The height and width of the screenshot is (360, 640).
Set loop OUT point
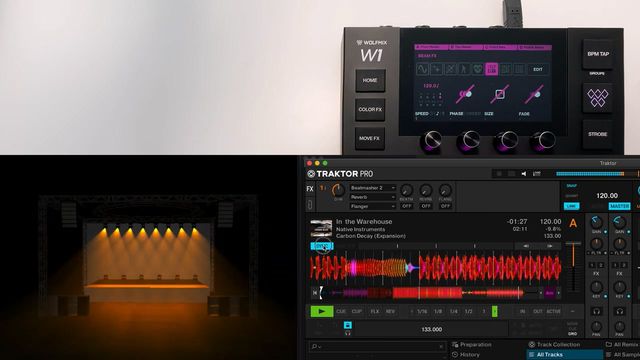coord(538,311)
